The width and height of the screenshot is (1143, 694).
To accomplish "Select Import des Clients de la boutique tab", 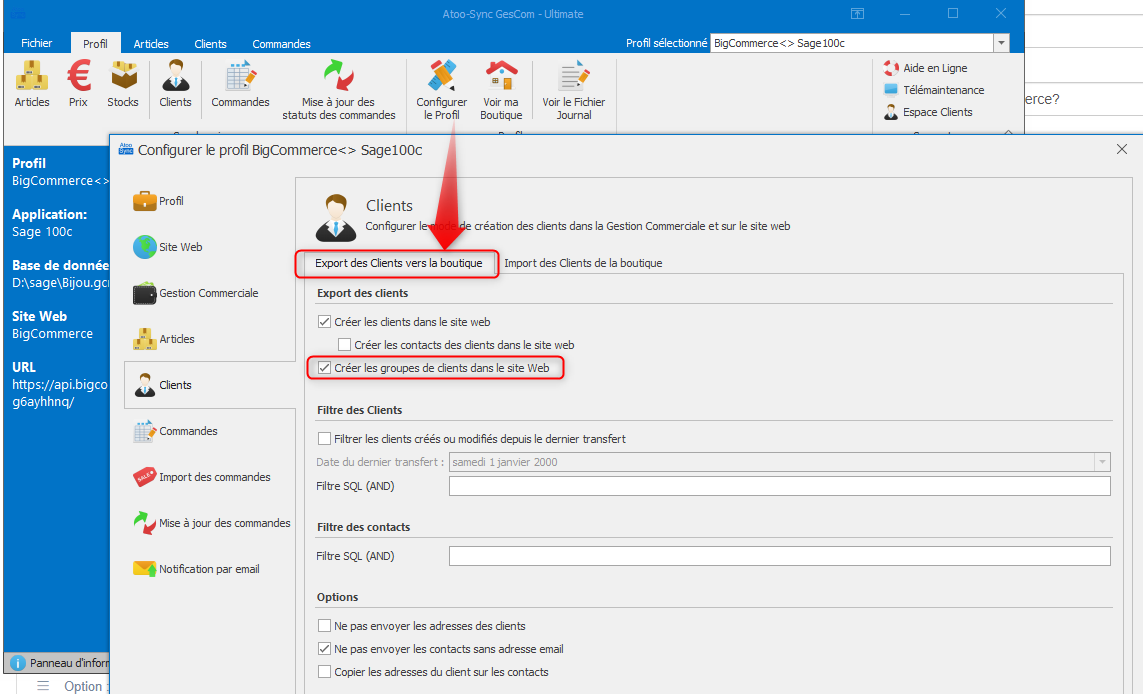I will (583, 263).
